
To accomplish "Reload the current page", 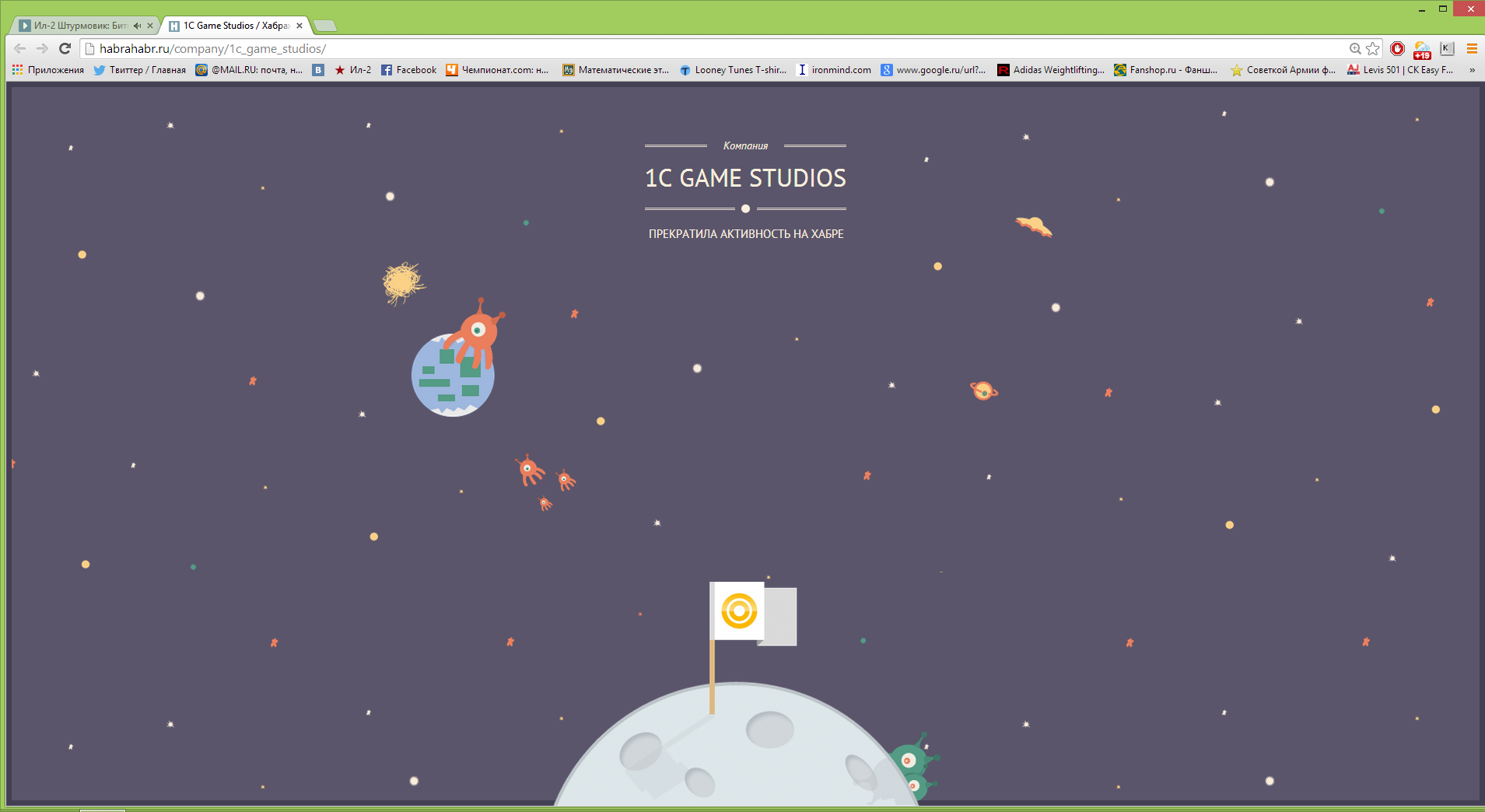I will click(x=65, y=48).
